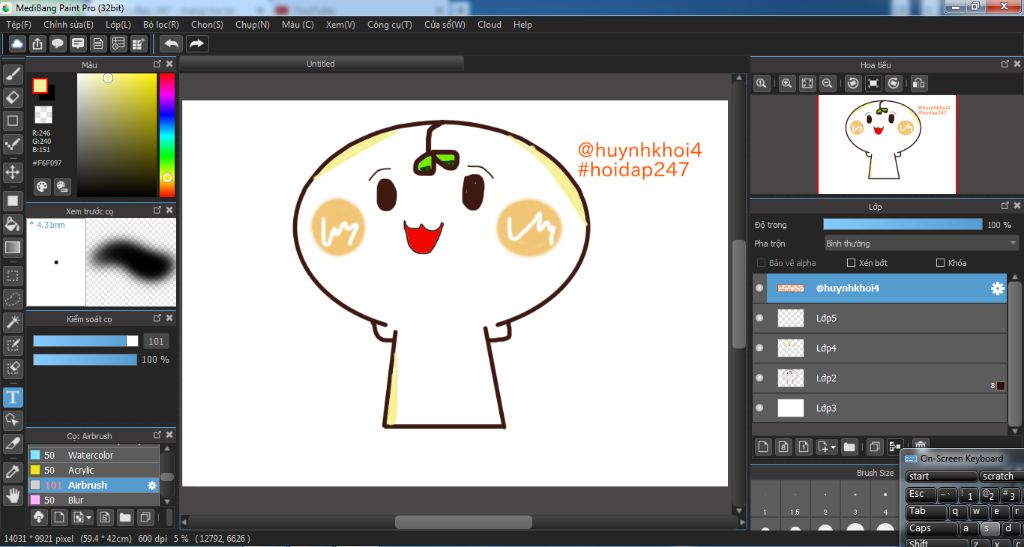Toggle visibility of layer Lớp4
The width and height of the screenshot is (1024, 547).
coord(759,348)
